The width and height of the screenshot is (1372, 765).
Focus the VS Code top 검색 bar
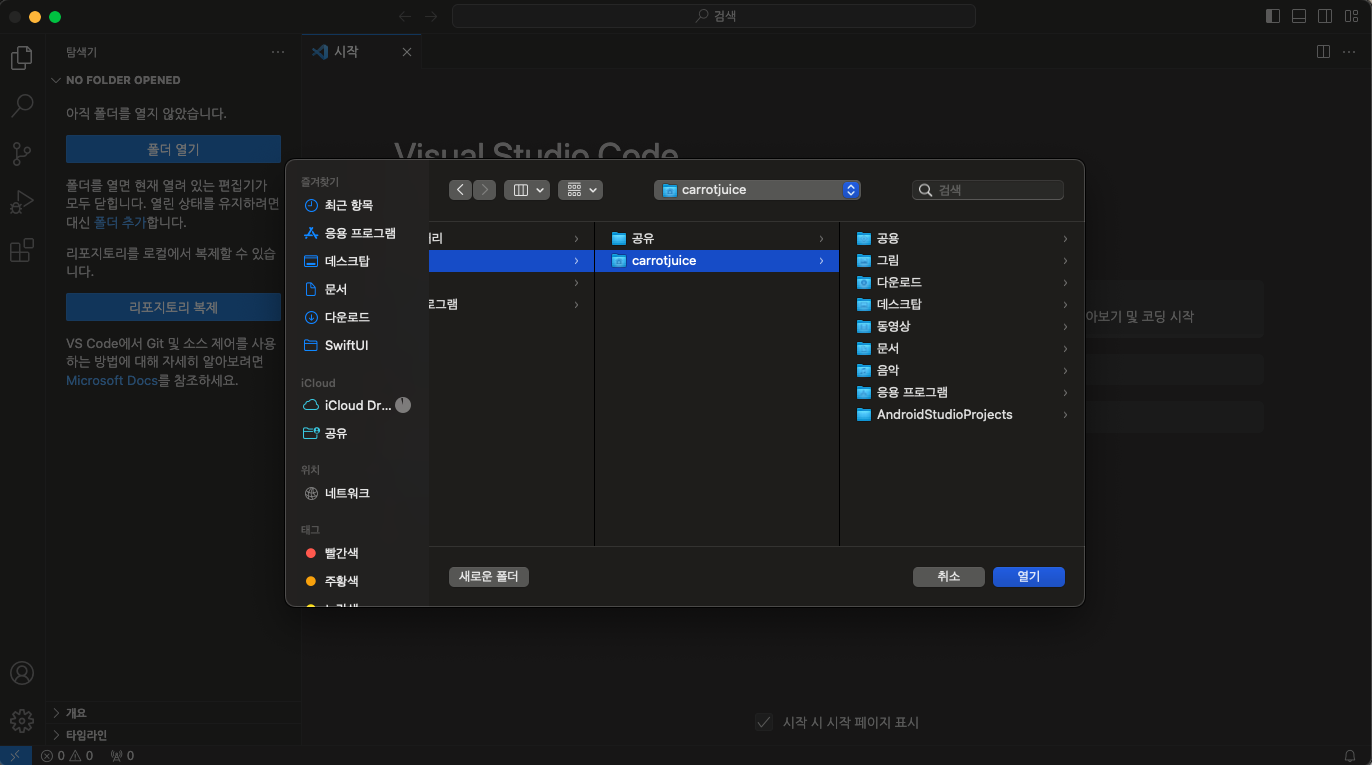click(x=713, y=16)
